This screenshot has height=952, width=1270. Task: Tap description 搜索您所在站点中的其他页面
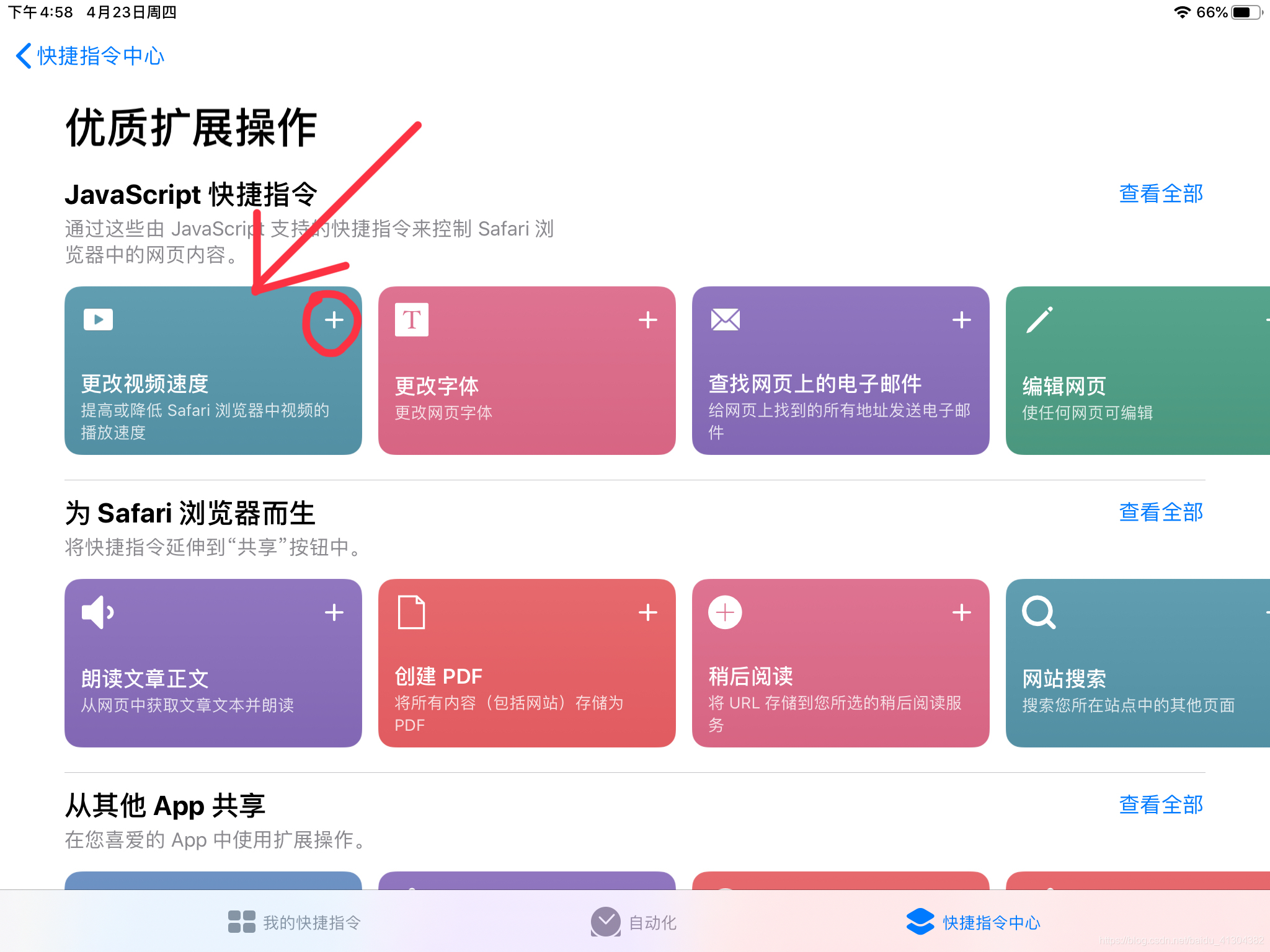[x=1129, y=705]
